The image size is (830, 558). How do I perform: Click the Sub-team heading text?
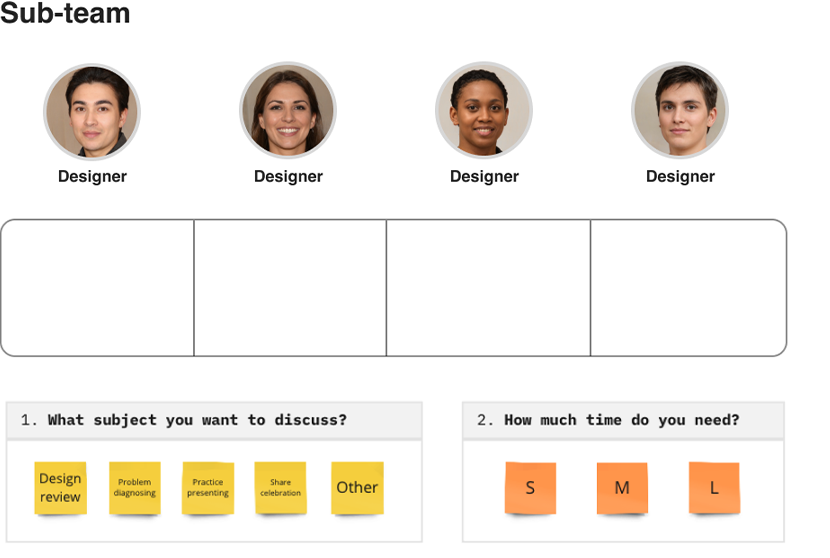[65, 13]
